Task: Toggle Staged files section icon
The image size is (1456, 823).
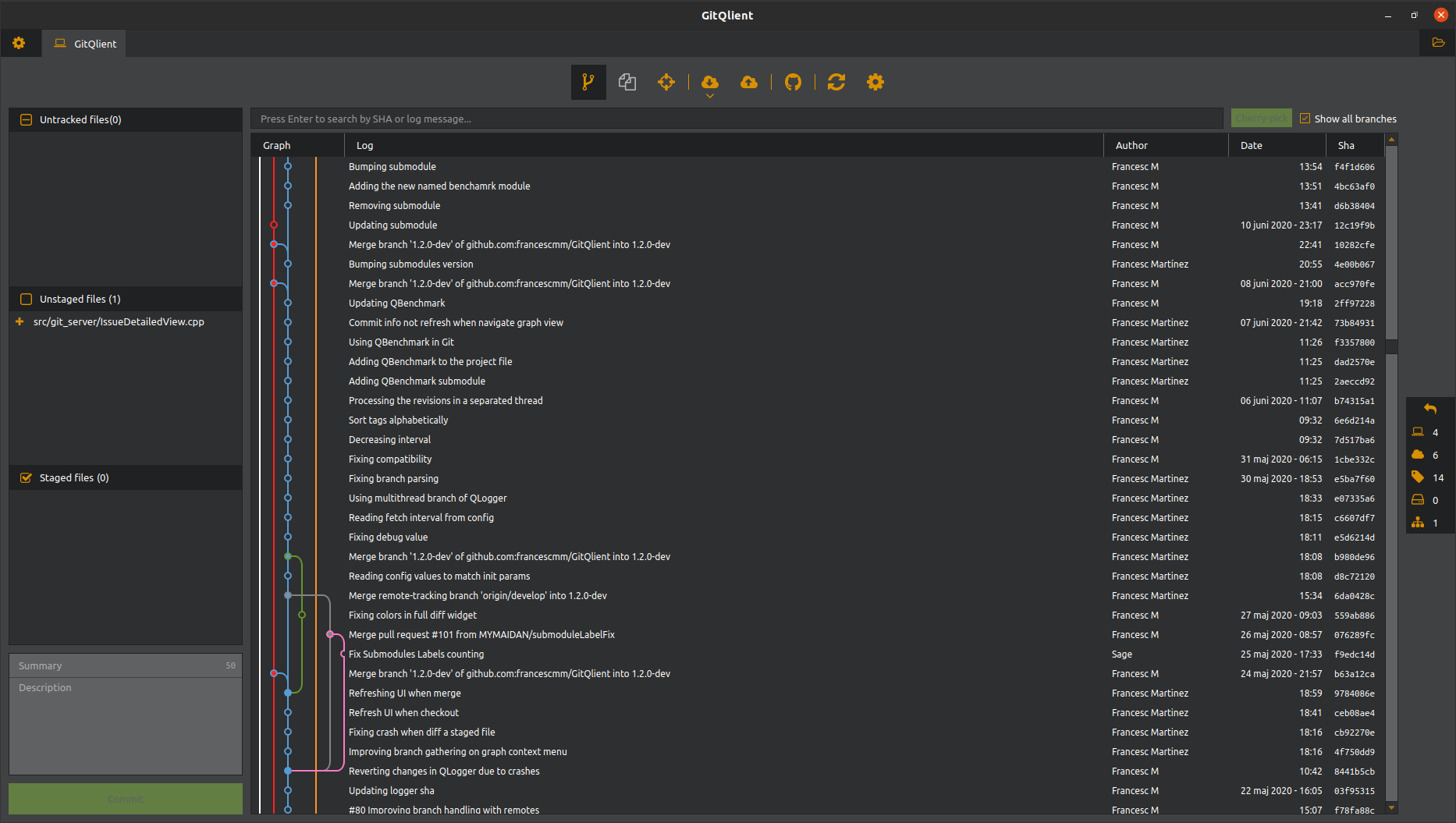Action: (26, 477)
